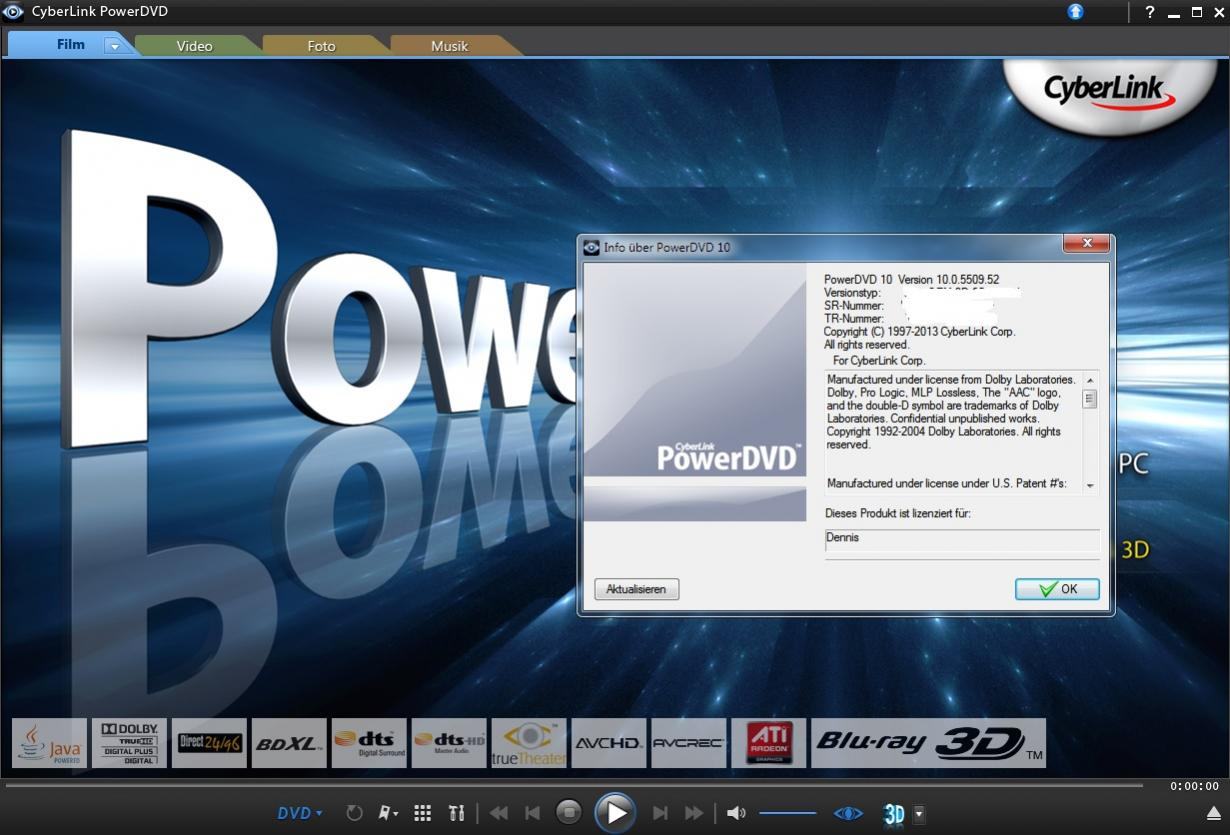The height and width of the screenshot is (835, 1230).
Task: Click the Dolby Digital Plus badge
Action: click(x=129, y=743)
